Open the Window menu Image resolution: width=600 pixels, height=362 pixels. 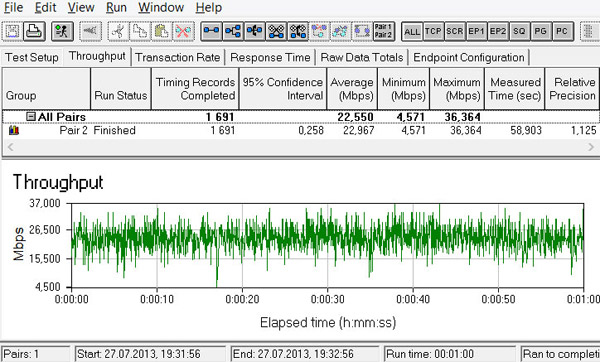coord(161,7)
